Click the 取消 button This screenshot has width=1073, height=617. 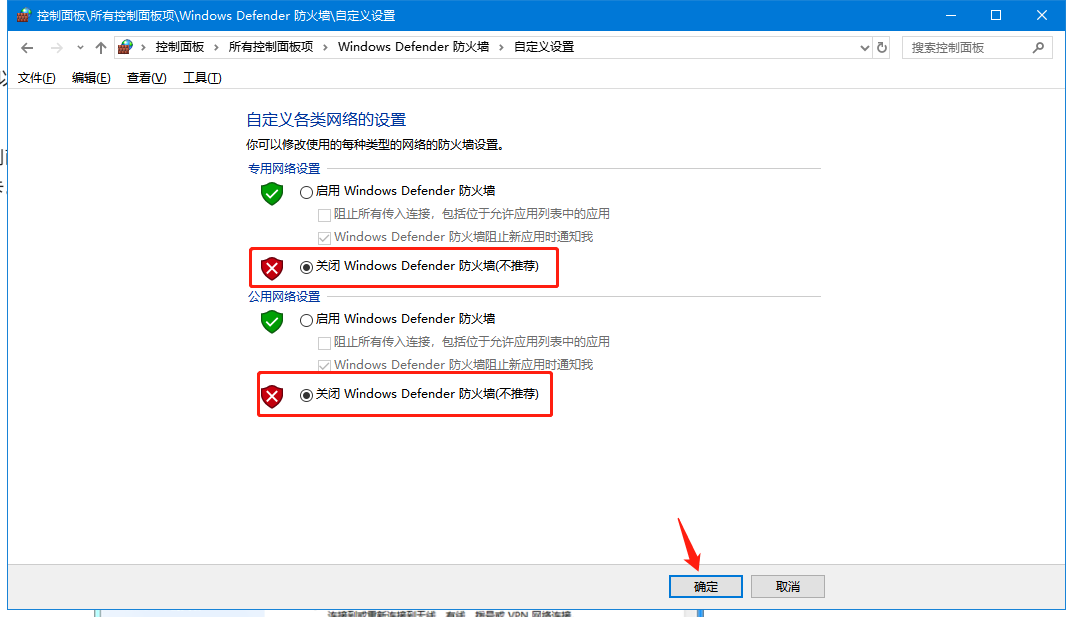(788, 586)
